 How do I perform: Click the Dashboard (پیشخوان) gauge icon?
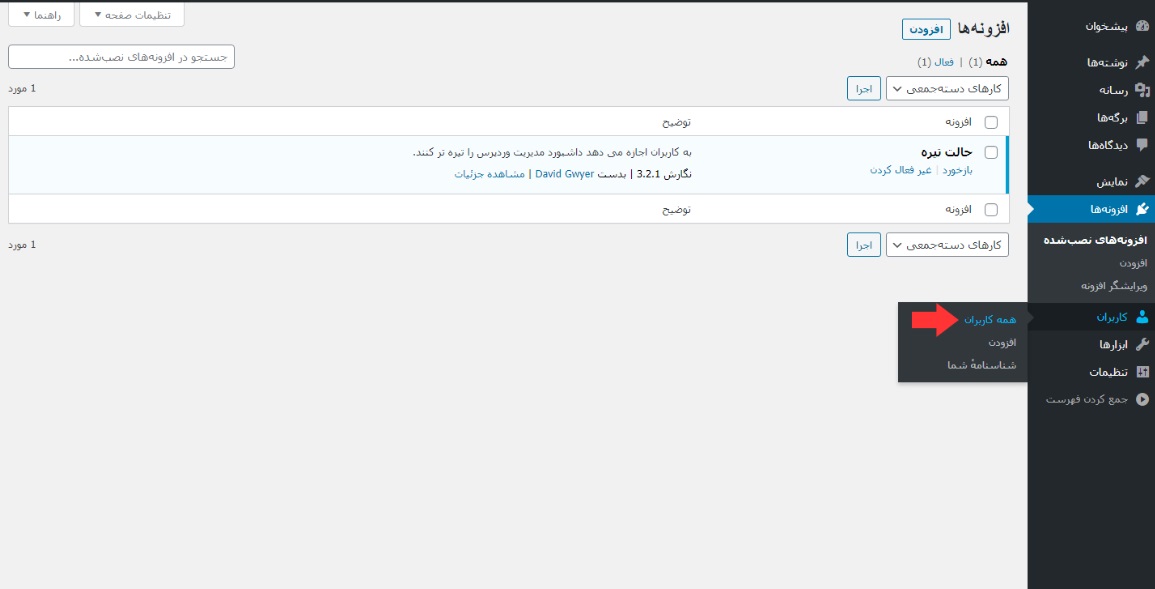click(1142, 27)
